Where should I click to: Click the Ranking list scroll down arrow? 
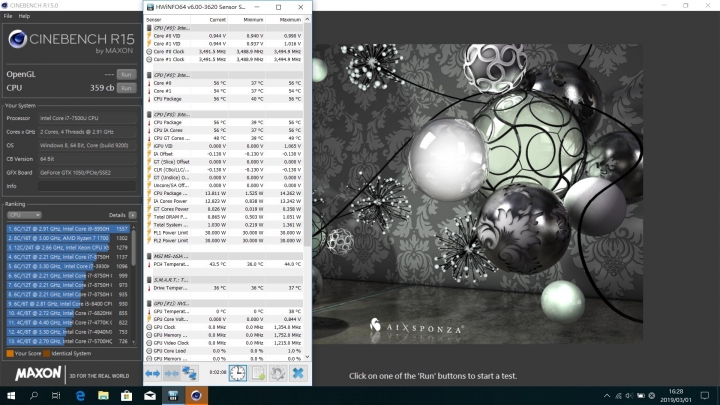click(134, 342)
